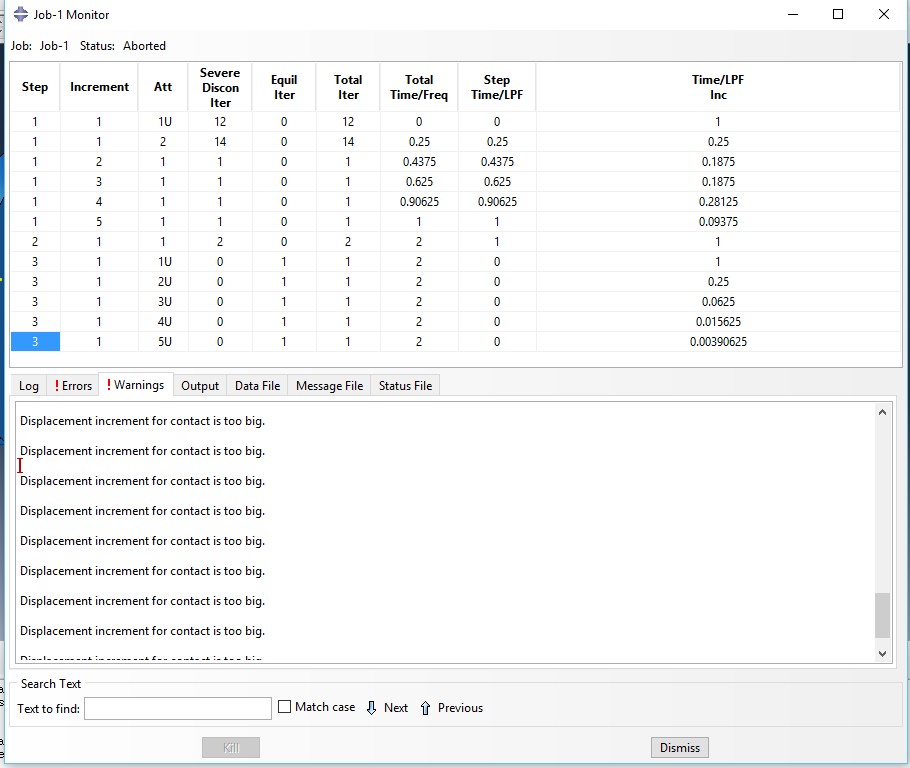Select the Data File tab
Viewport: 910px width, 768px height.
(257, 386)
